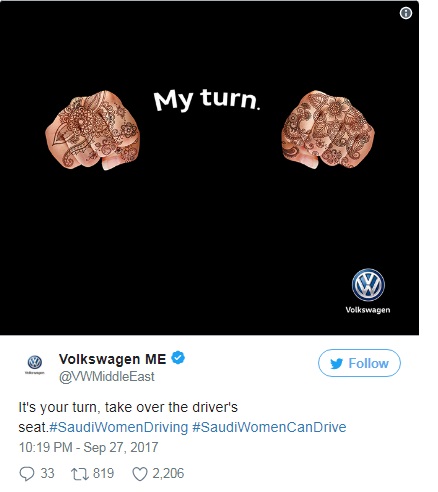Viewport: 438px width, 492px height.
Task: Click the "My turn." headline in the image
Action: pyautogui.click(x=207, y=99)
